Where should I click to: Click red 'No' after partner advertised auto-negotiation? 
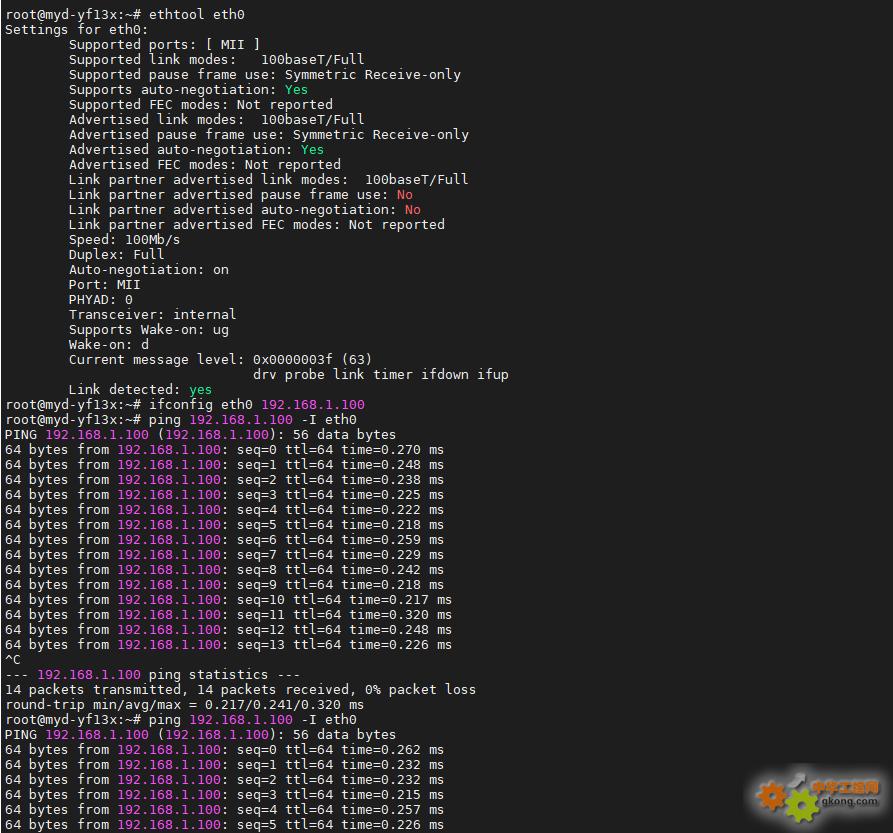(x=412, y=210)
